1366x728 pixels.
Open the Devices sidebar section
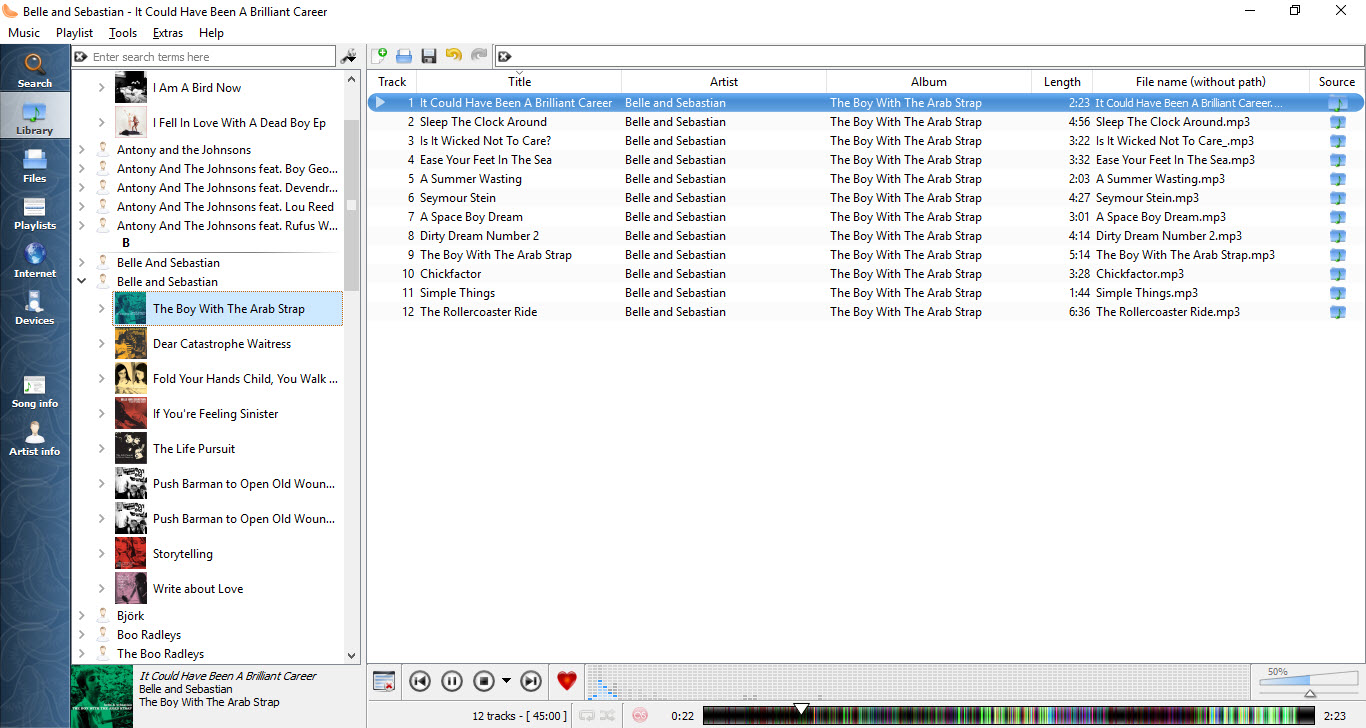point(35,308)
